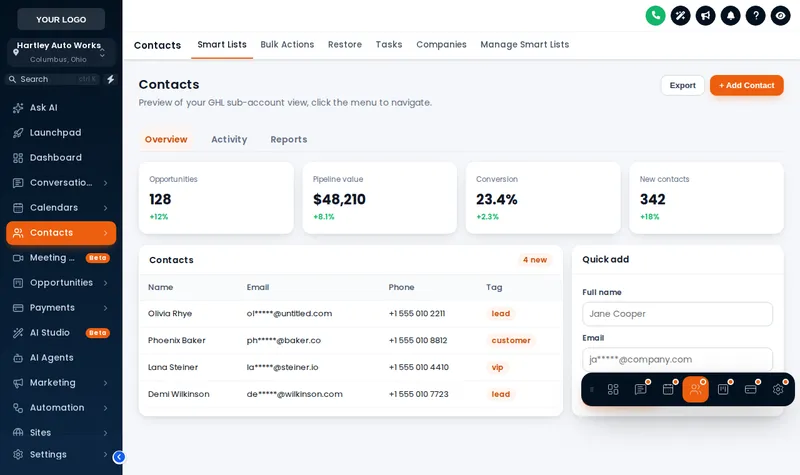This screenshot has height=475, width=800.
Task: Expand the Opportunities sidebar item chevron
Action: click(105, 283)
